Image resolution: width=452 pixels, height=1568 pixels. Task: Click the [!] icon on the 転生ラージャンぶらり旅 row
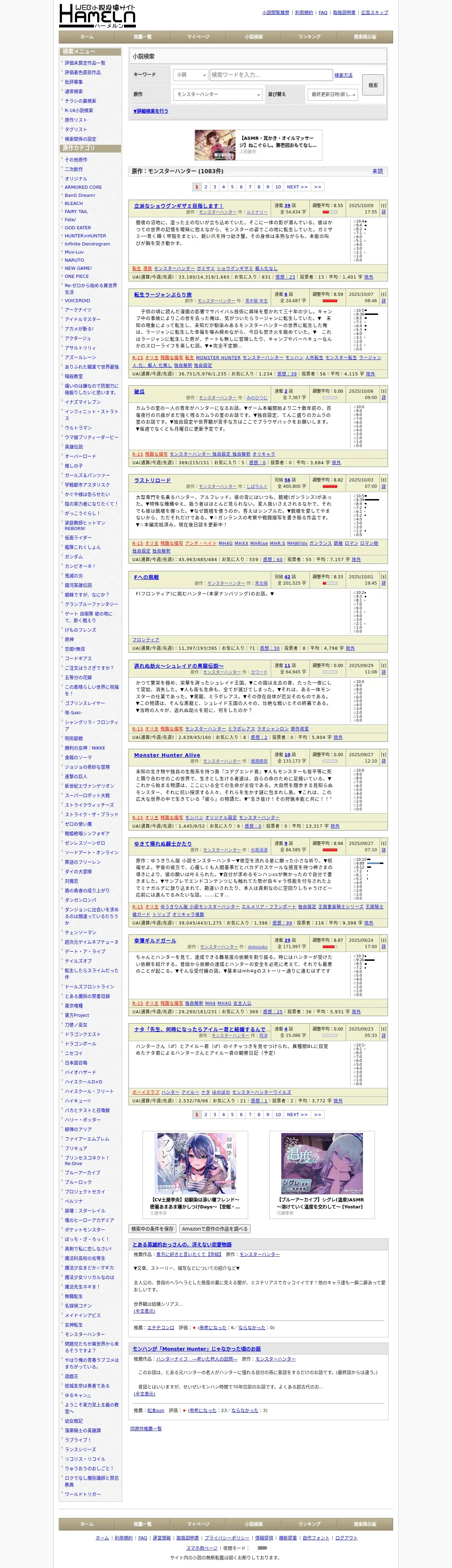click(x=383, y=294)
